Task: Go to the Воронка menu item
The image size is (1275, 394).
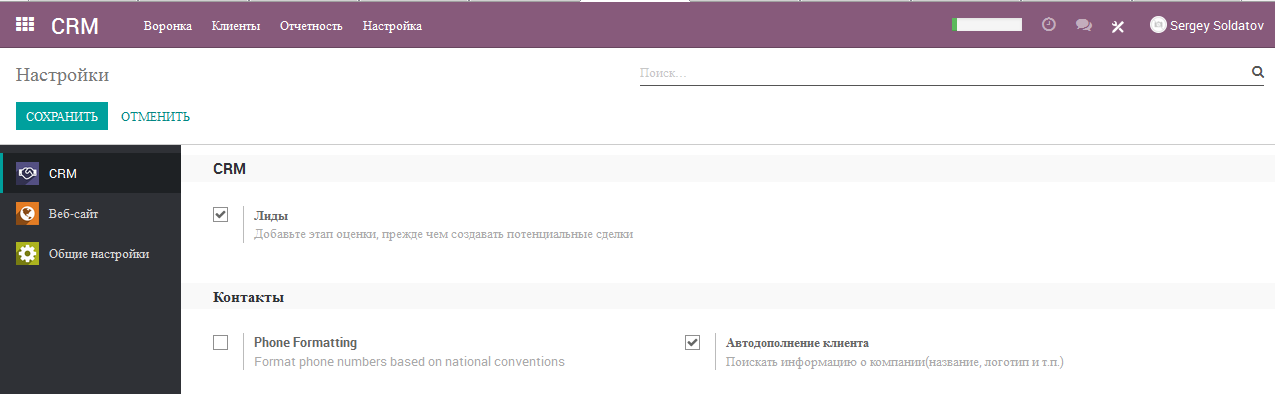Action: pos(168,26)
